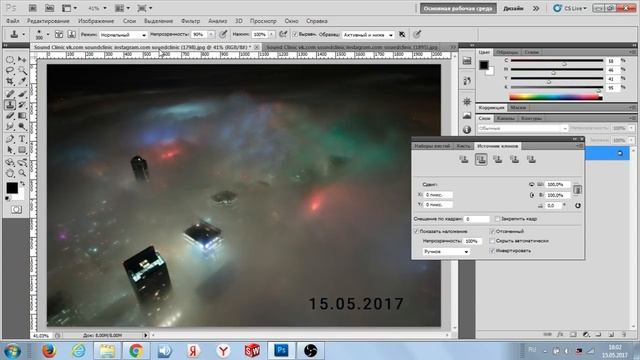
Task: Switch to Каналы tab
Action: point(506,118)
